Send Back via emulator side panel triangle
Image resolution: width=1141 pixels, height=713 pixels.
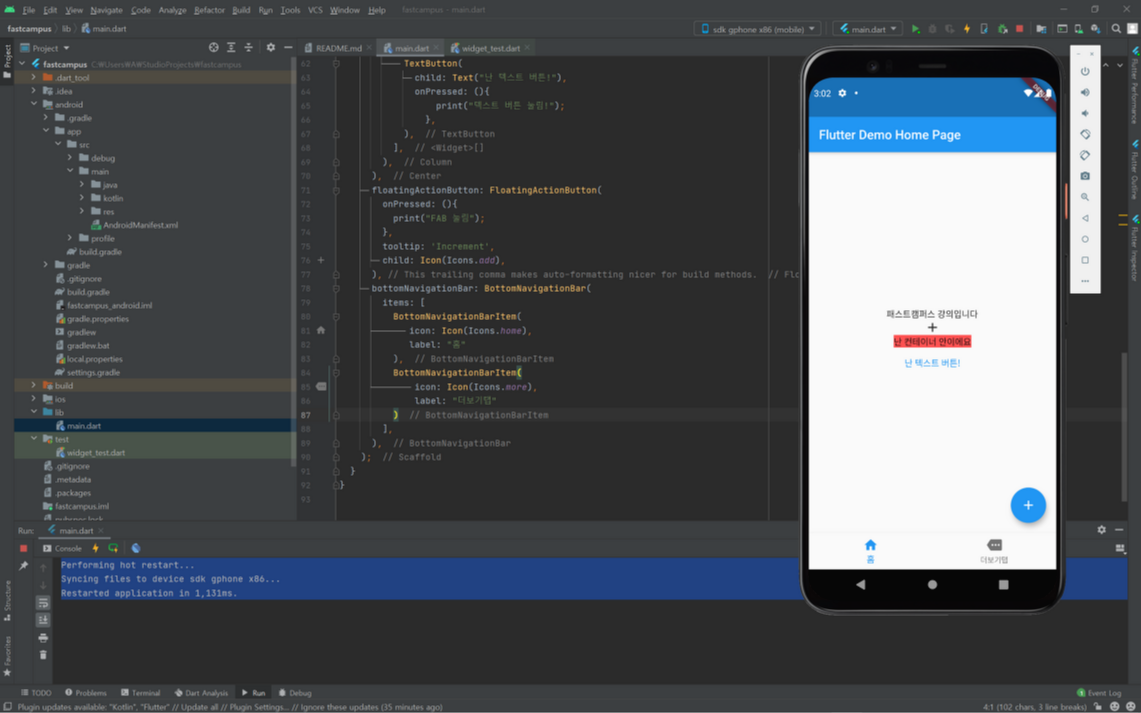[x=1085, y=218]
